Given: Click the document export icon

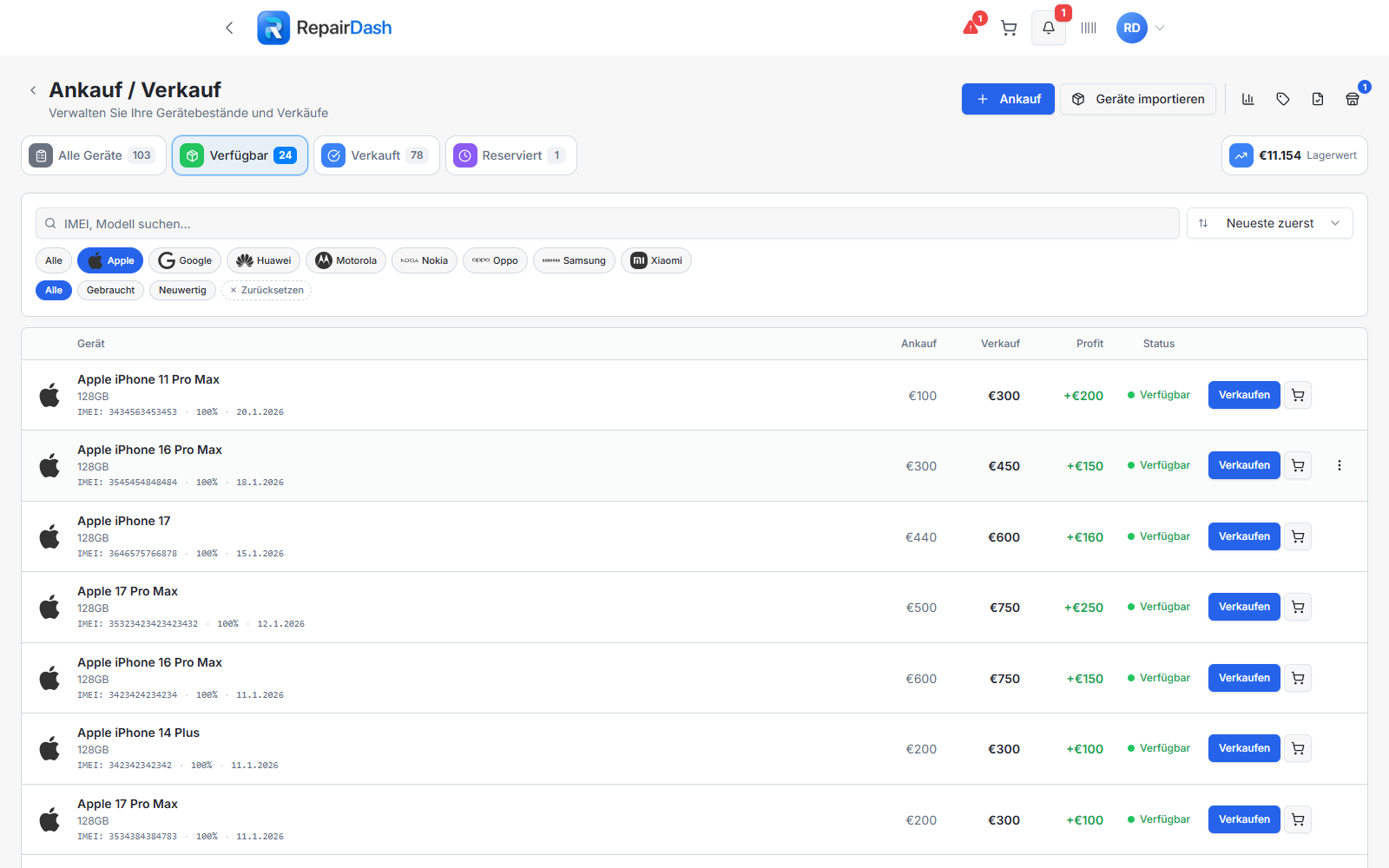Looking at the screenshot, I should pos(1318,99).
